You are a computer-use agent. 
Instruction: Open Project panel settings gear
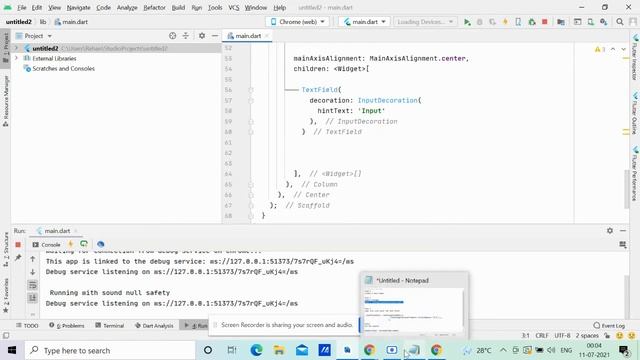(202, 36)
